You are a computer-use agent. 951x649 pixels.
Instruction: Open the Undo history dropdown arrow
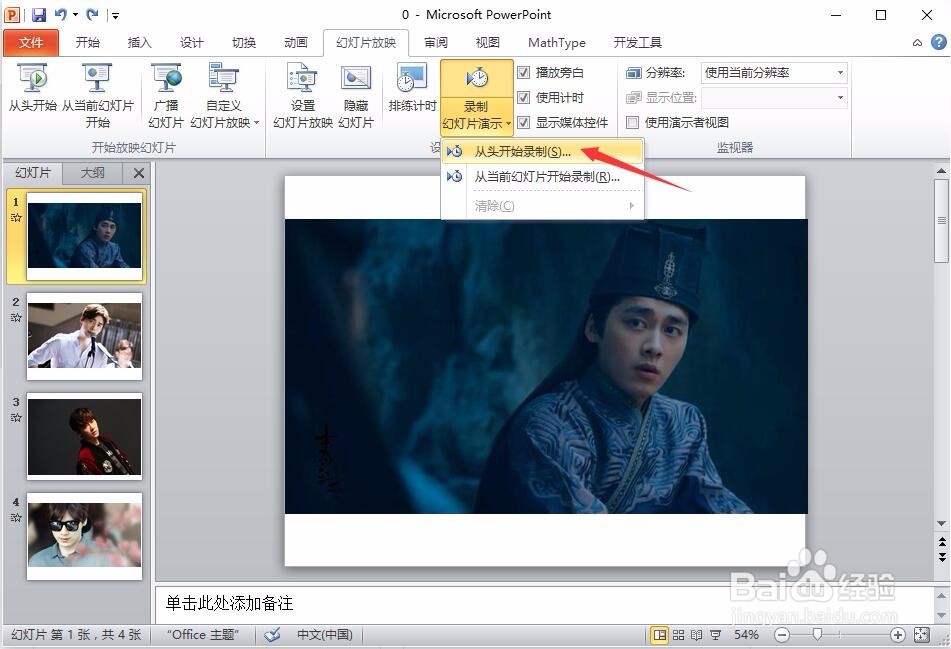click(75, 14)
